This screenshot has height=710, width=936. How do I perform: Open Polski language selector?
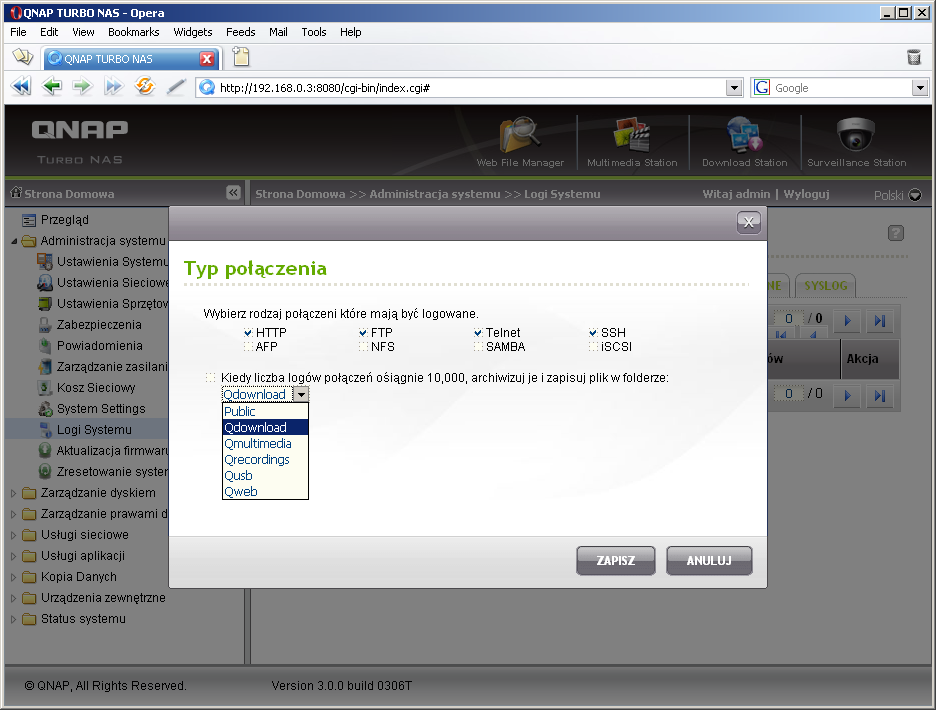point(897,195)
